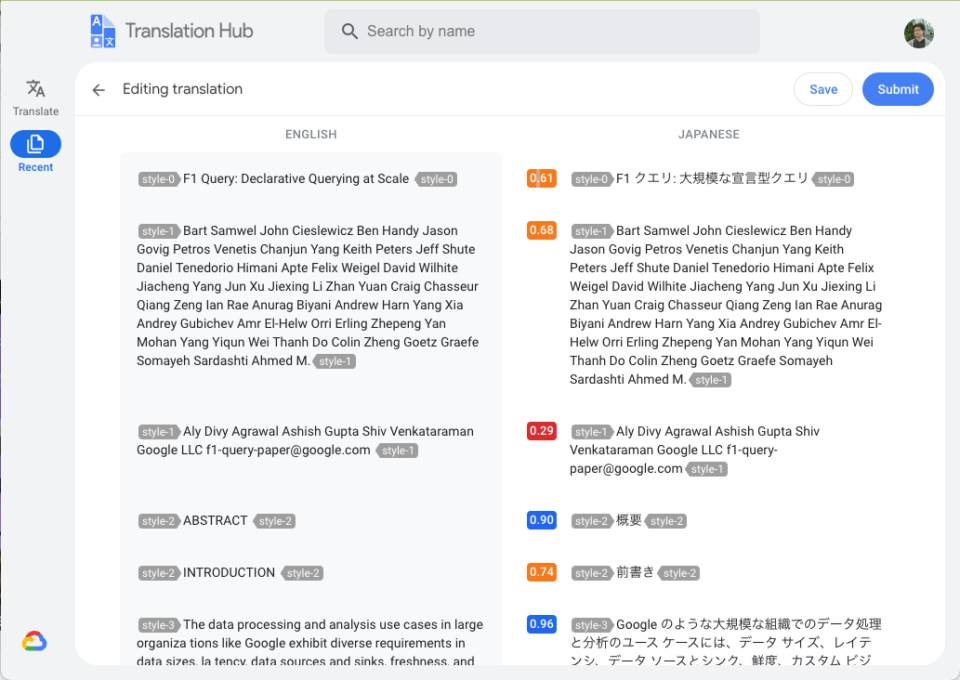Click the 0.90 score badge next to 概要
Image resolution: width=960 pixels, height=680 pixels.
point(541,520)
